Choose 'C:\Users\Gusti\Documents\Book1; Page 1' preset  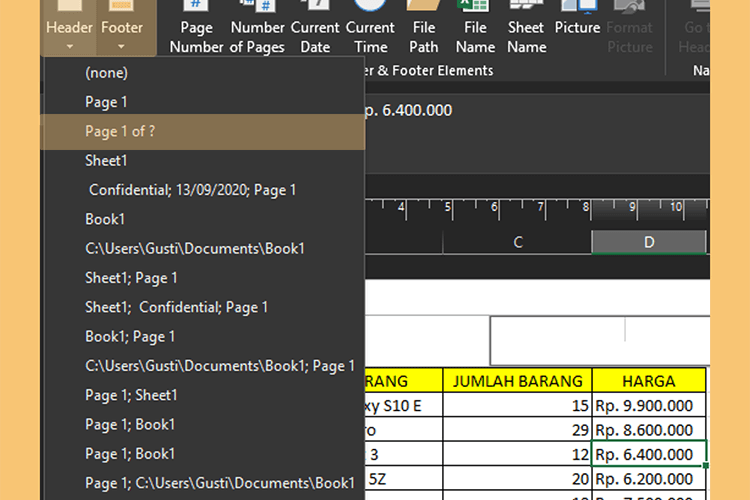[x=205, y=366]
